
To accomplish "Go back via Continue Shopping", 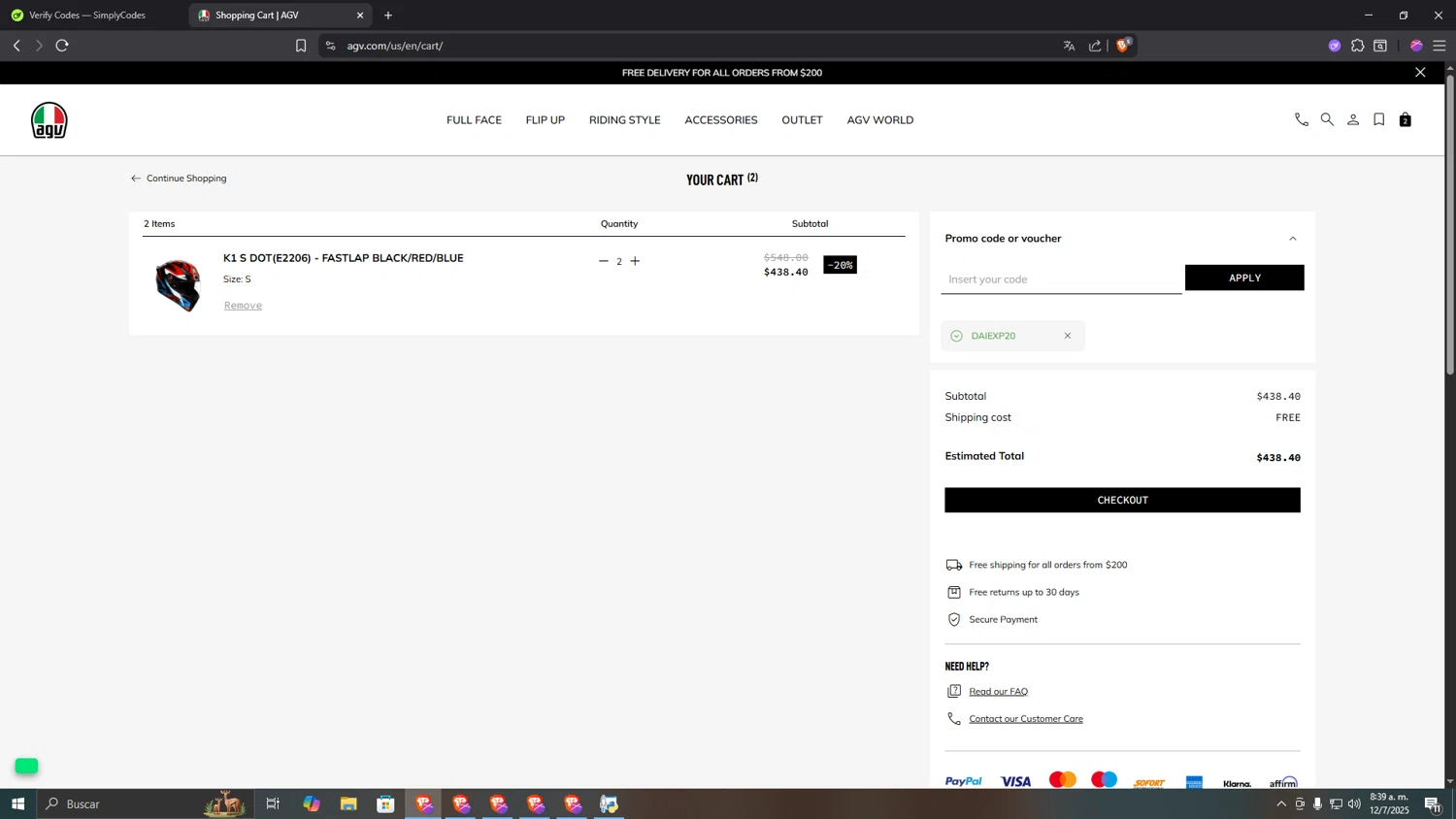I will point(179,179).
